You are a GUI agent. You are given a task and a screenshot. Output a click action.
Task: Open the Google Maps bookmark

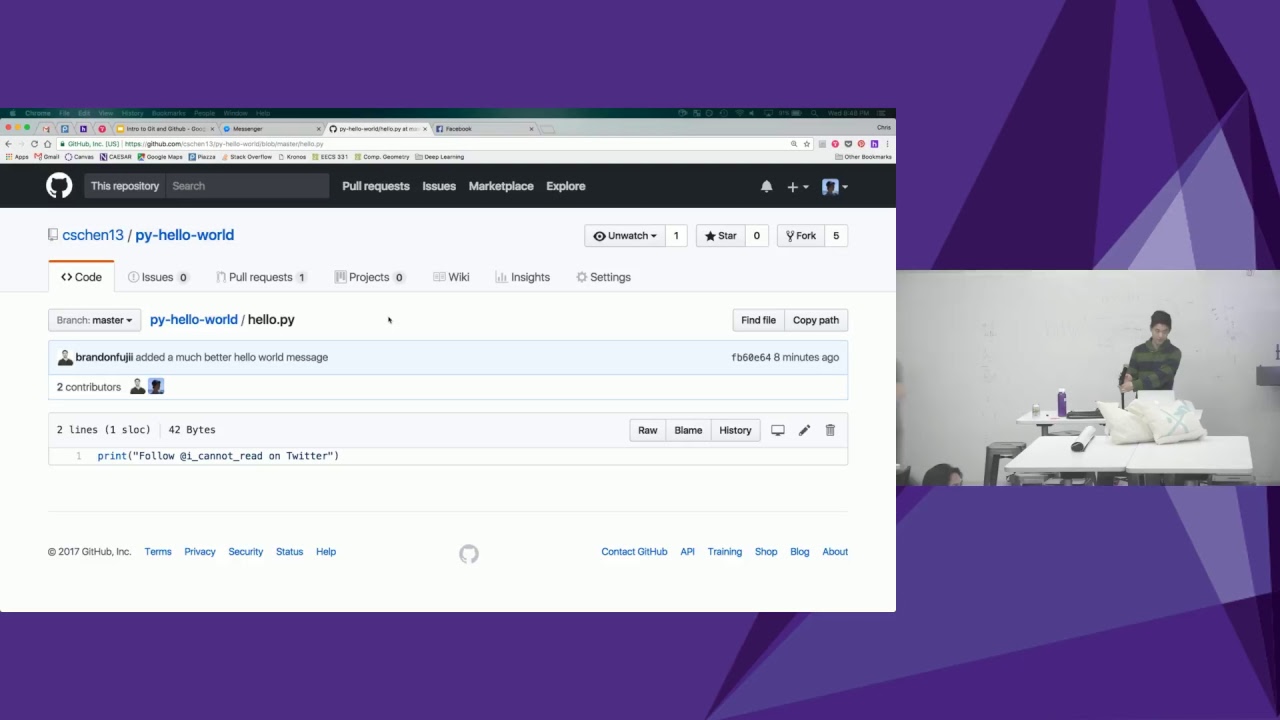(160, 157)
